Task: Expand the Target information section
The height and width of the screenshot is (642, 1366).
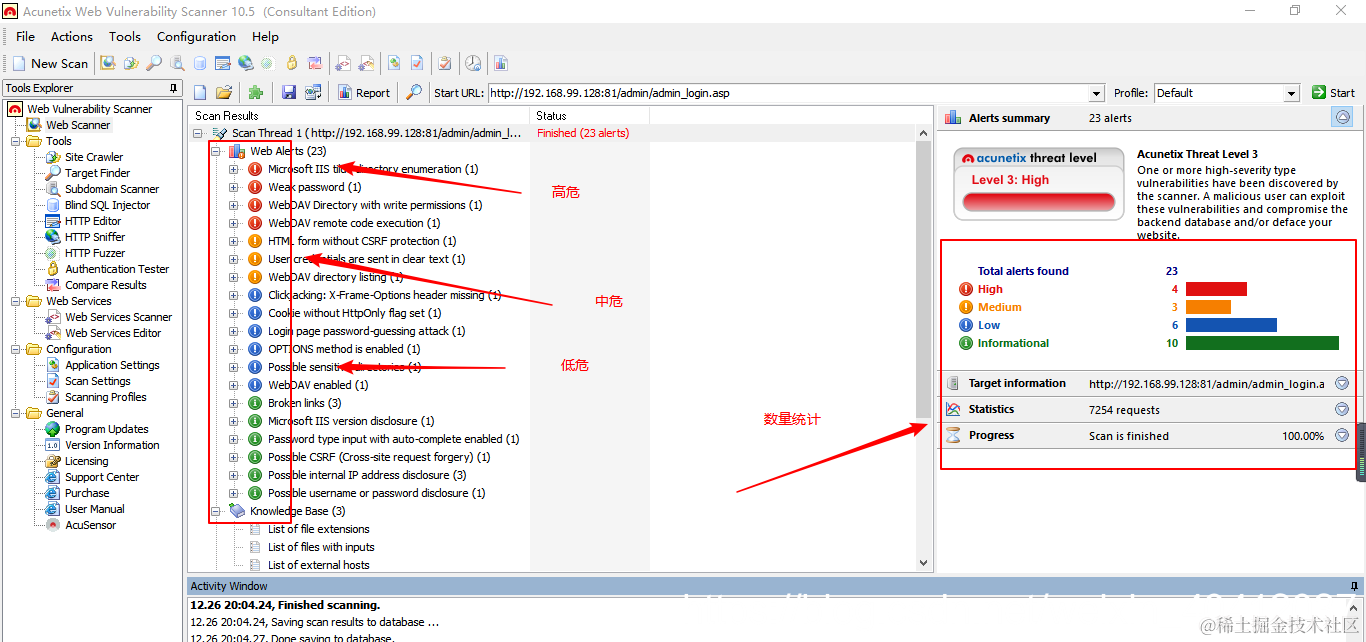Action: coord(1342,383)
